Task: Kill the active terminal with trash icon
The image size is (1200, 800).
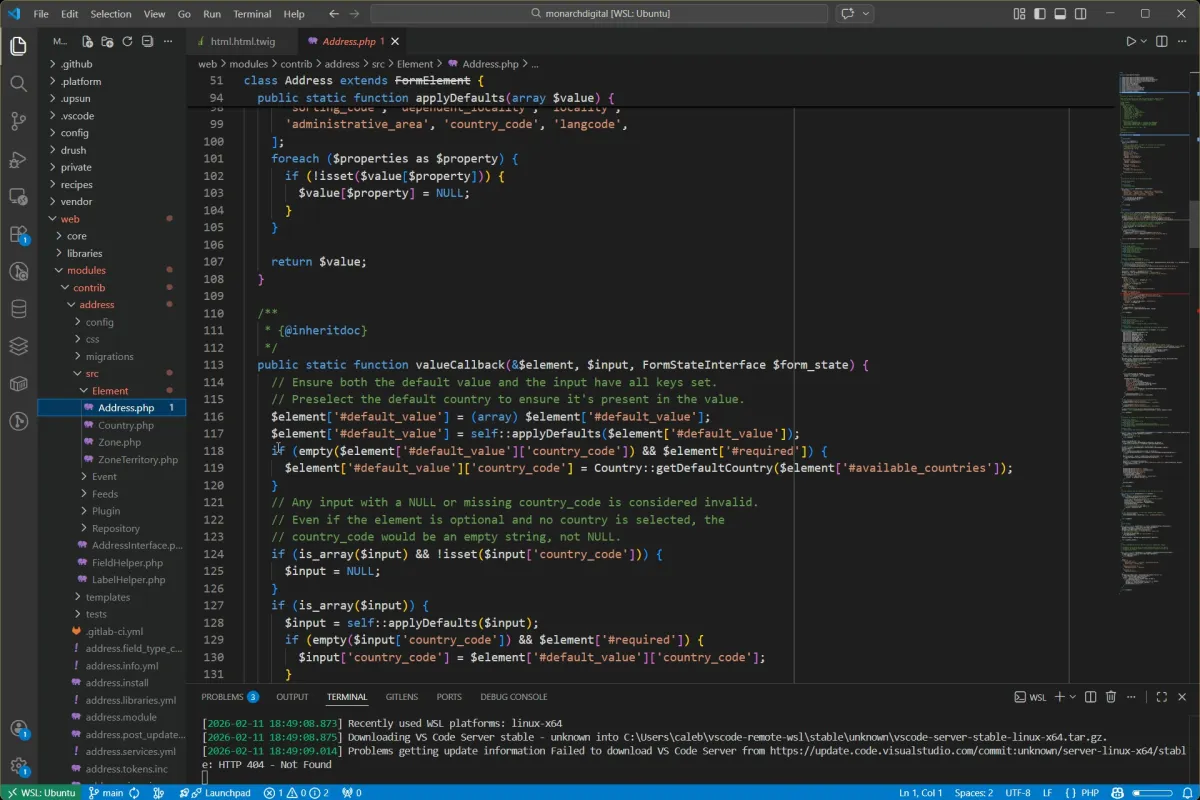Action: coord(1111,697)
